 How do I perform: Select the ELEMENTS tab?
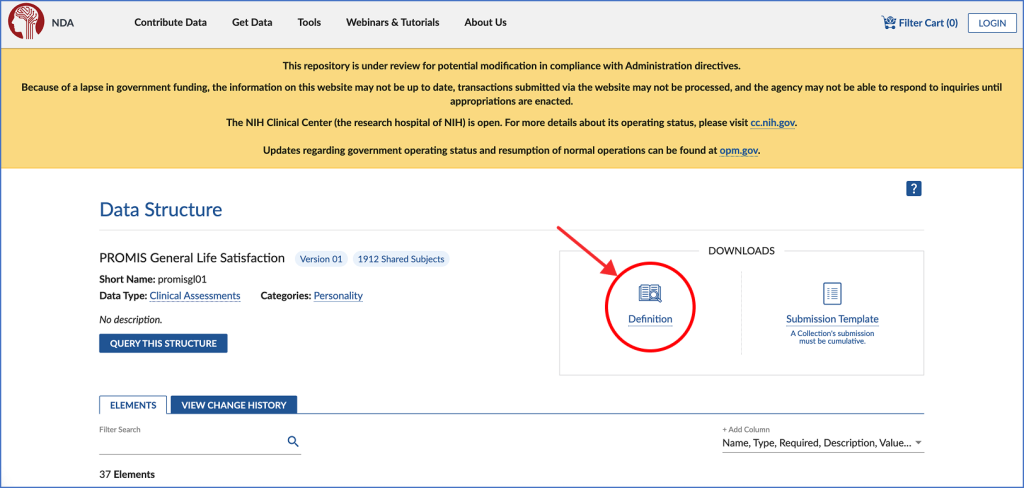tap(132, 405)
